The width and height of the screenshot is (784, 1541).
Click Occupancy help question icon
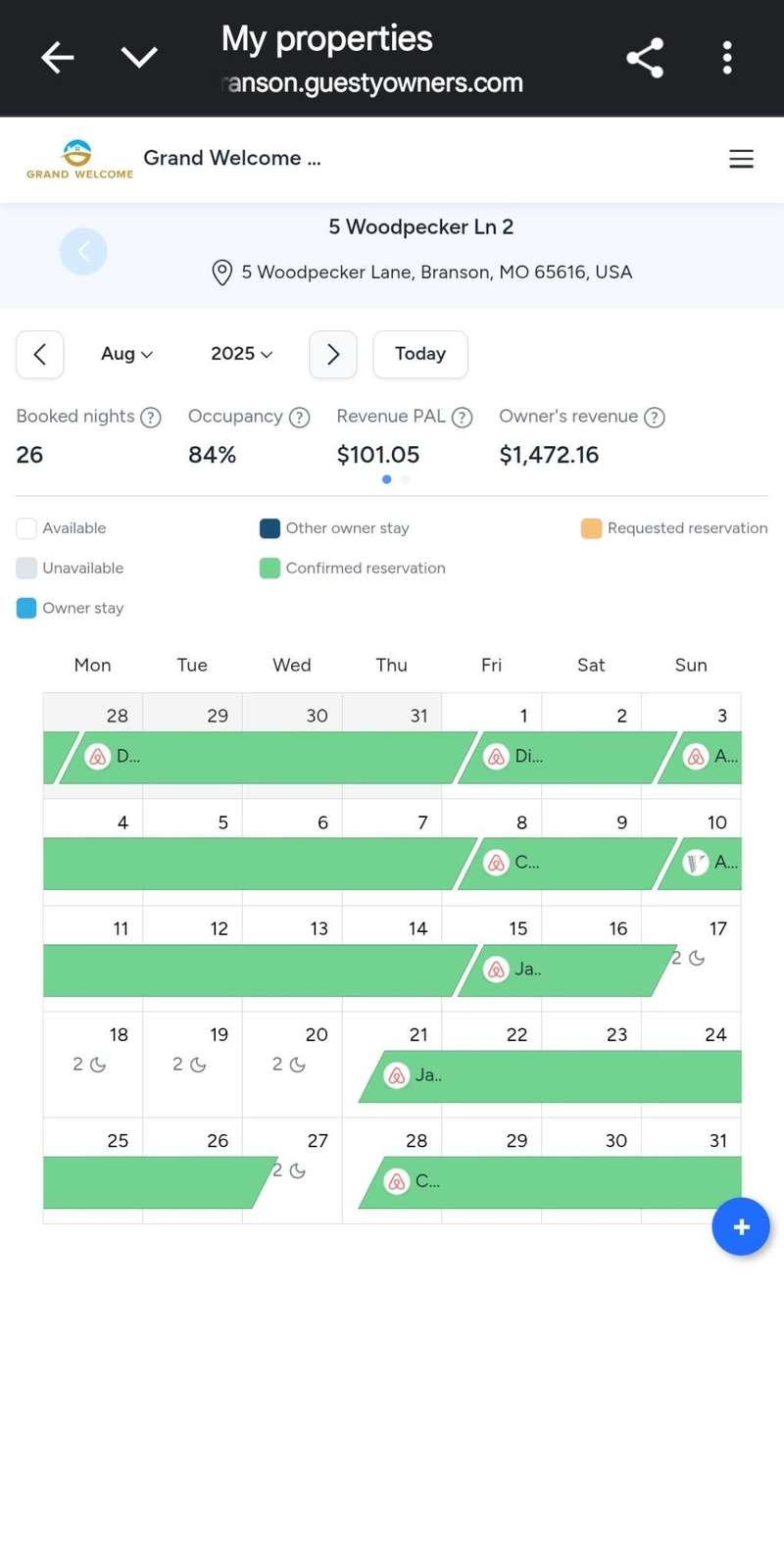tap(300, 418)
